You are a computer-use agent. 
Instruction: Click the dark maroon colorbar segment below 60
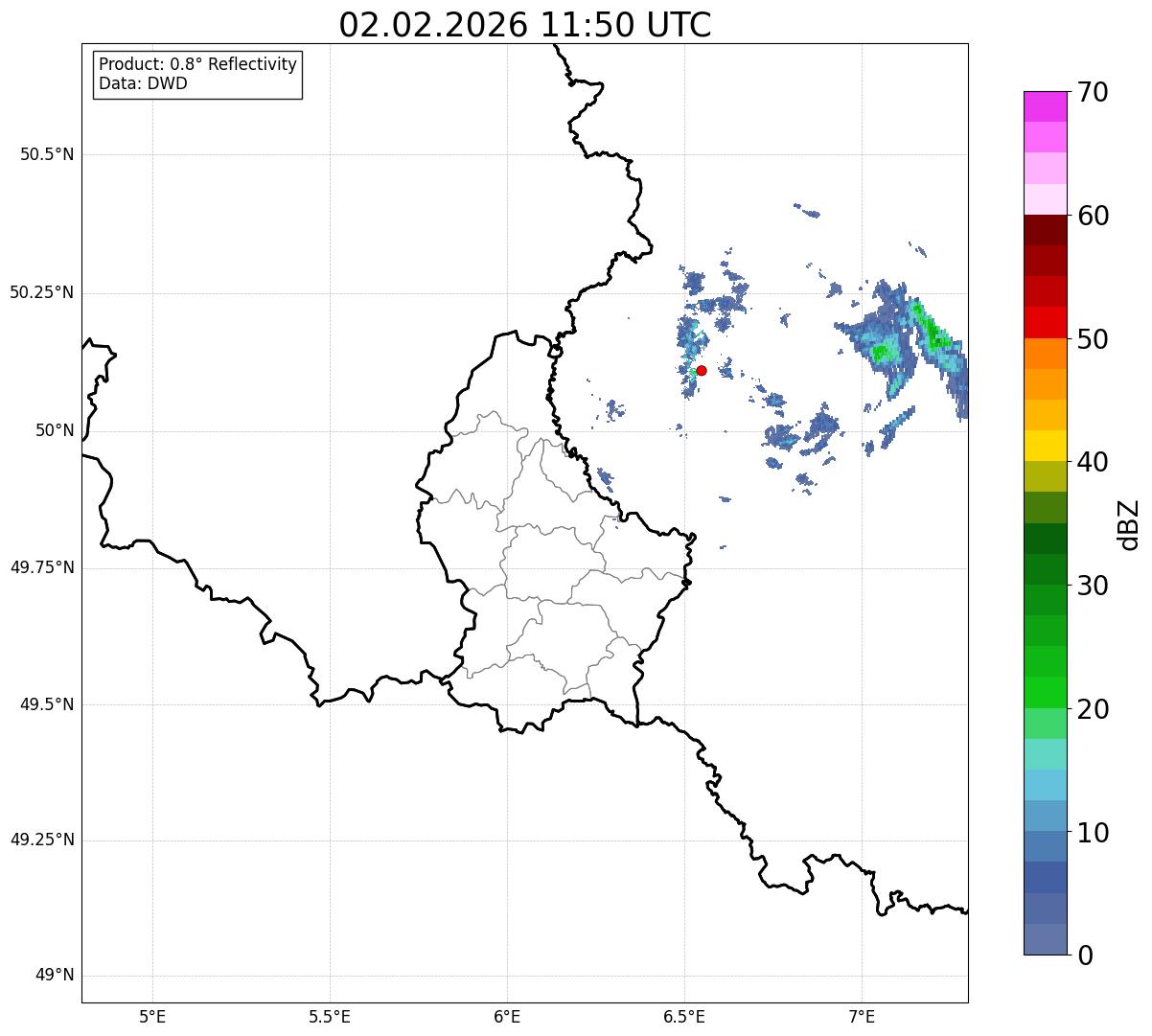tap(1046, 230)
